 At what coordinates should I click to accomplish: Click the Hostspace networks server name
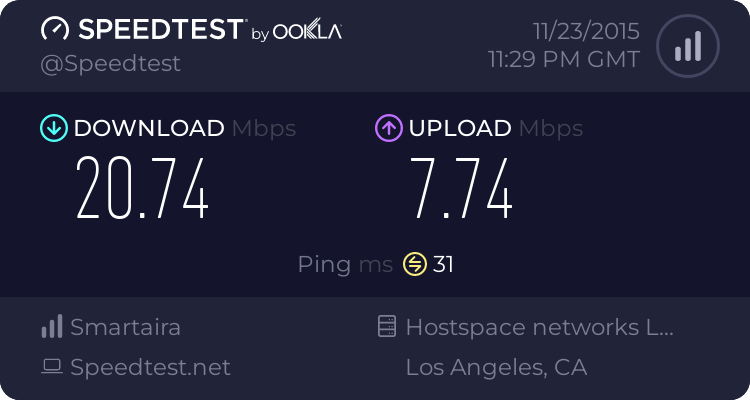pos(540,327)
